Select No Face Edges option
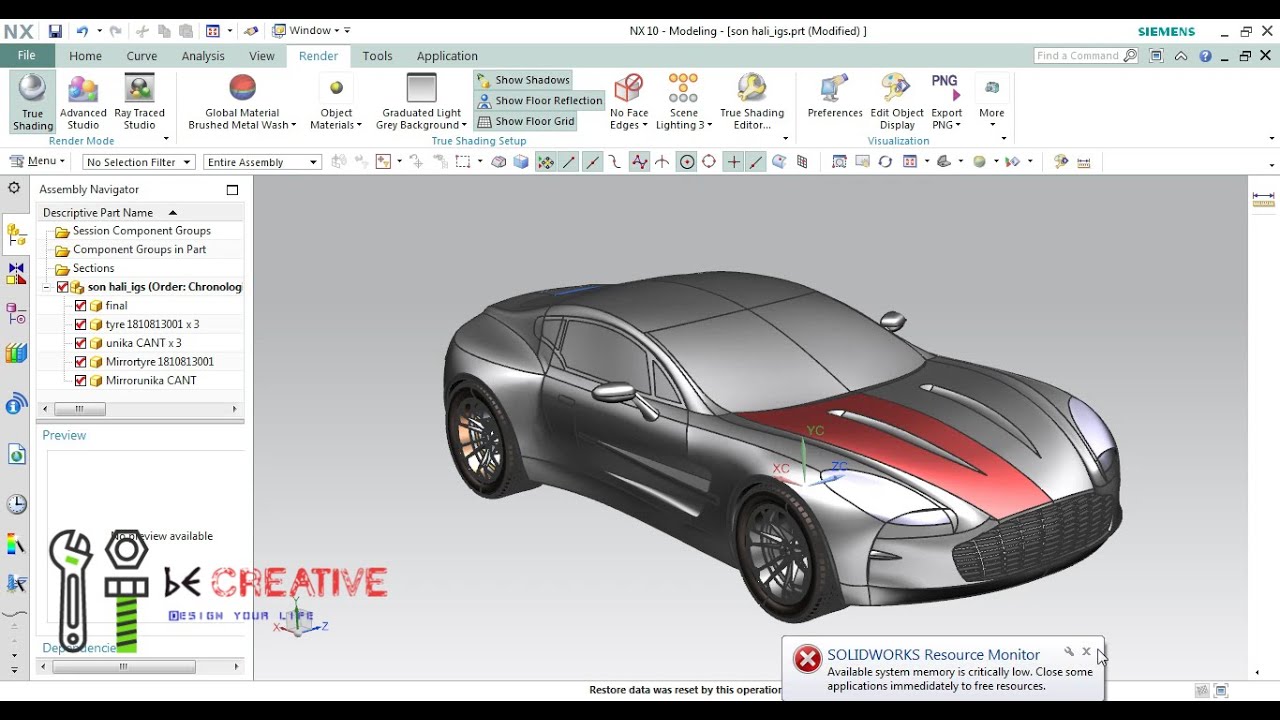This screenshot has width=1280, height=720. tap(629, 102)
